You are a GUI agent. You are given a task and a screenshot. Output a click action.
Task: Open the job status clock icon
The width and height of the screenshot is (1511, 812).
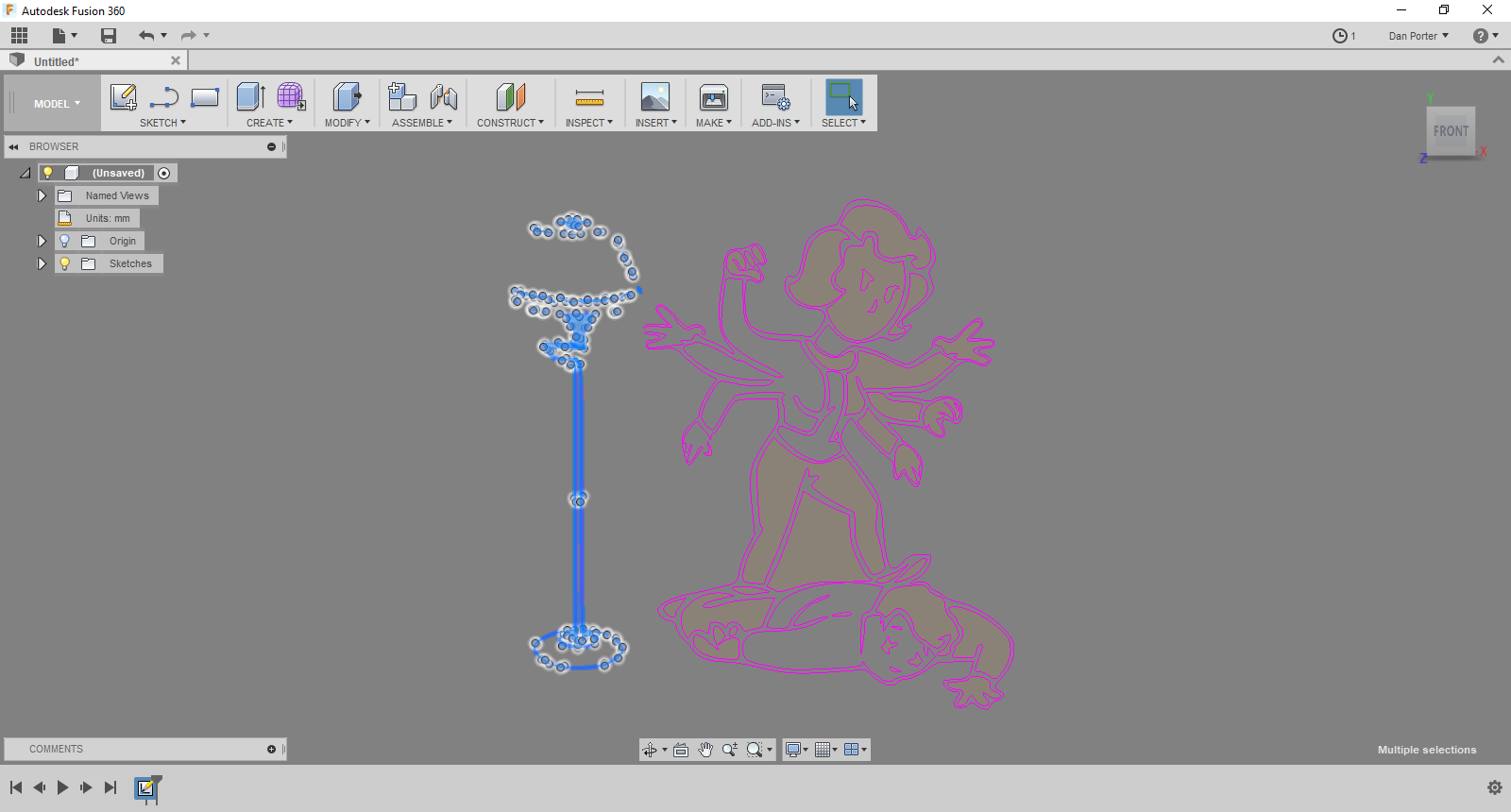pos(1340,36)
